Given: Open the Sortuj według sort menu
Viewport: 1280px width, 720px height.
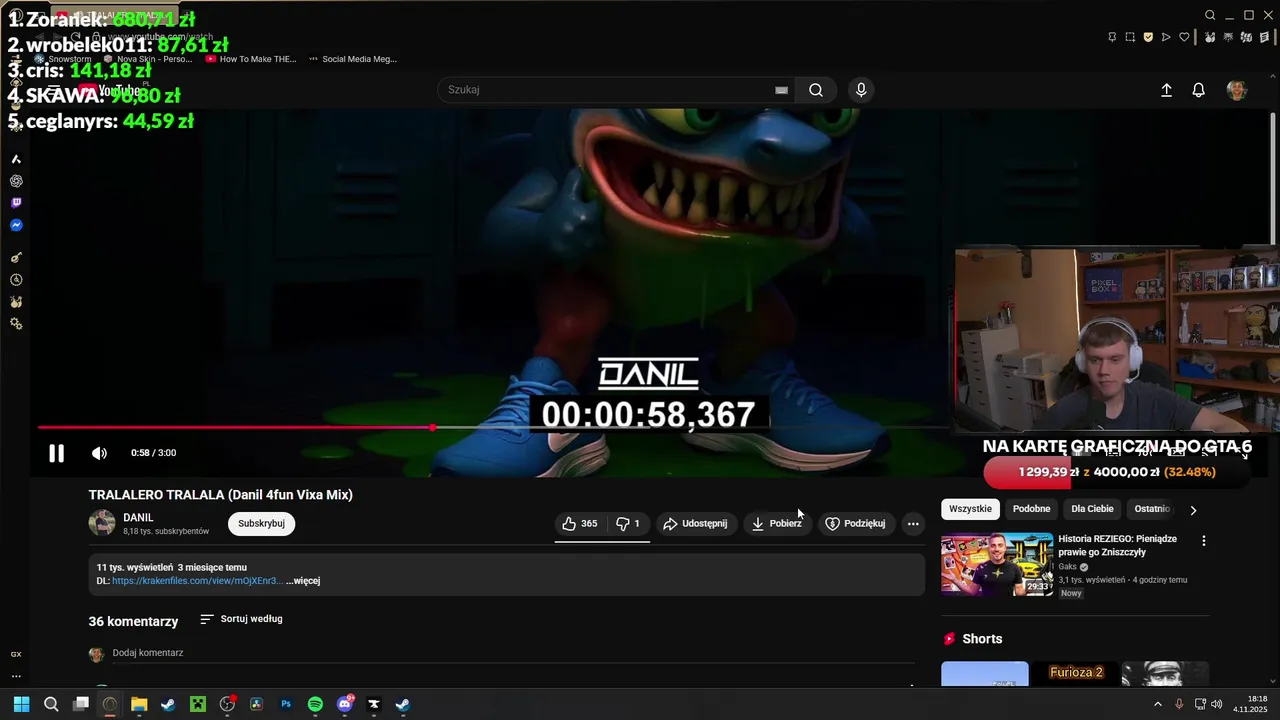Looking at the screenshot, I should (241, 619).
